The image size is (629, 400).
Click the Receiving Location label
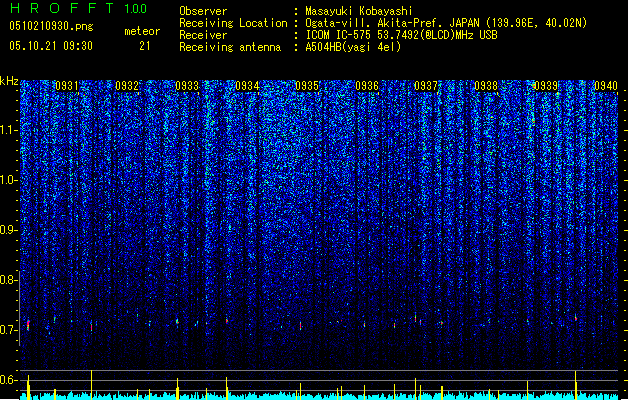(x=233, y=23)
